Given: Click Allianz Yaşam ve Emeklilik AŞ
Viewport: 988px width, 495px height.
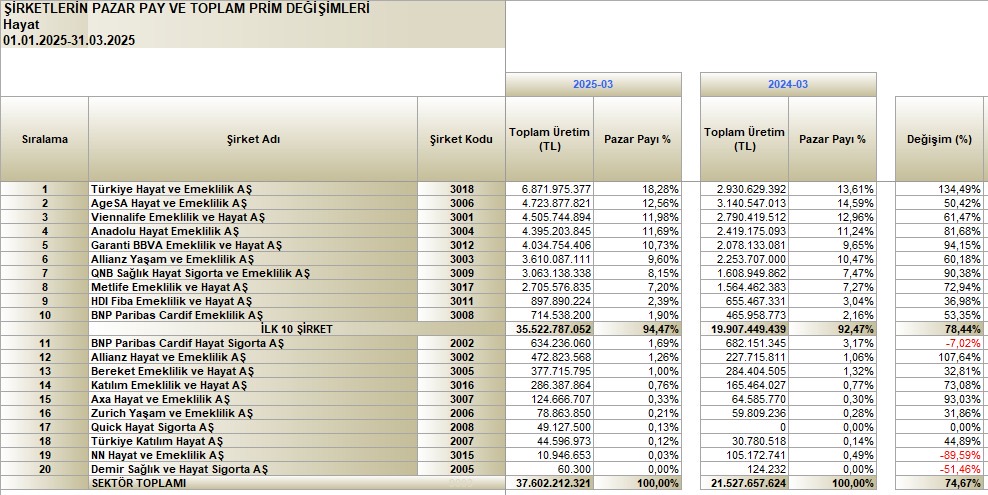Looking at the screenshot, I should pyautogui.click(x=253, y=259).
